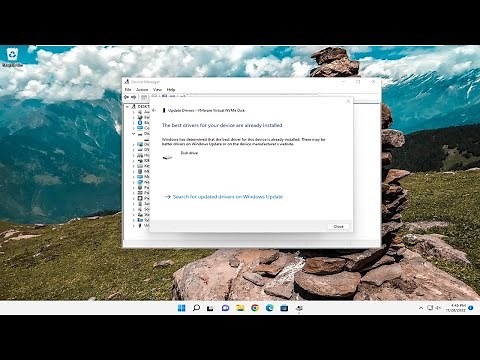Go back in the Update Drivers dialog
Image resolution: width=480 pixels, height=360 pixels.
point(154,110)
